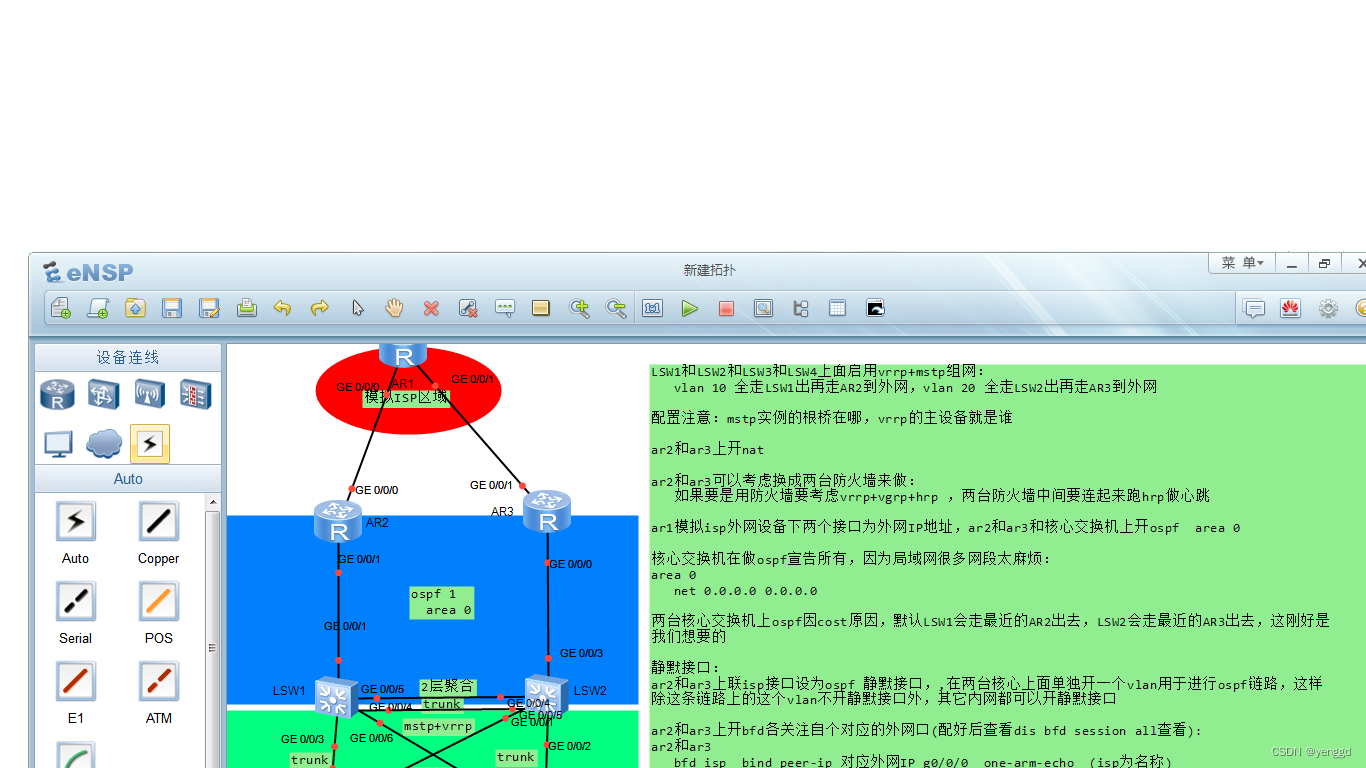Select the hand pan tool

point(394,308)
